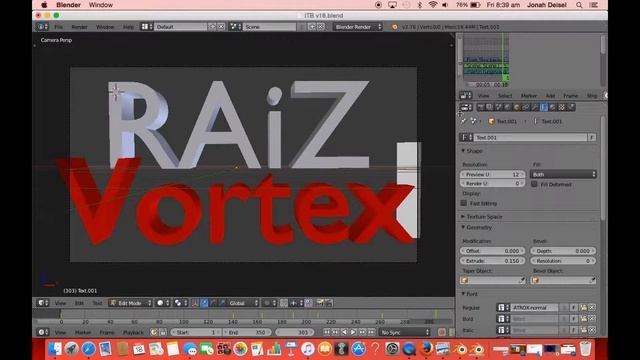
Task: Click the translate manipulator icon in viewport header
Action: click(204, 303)
